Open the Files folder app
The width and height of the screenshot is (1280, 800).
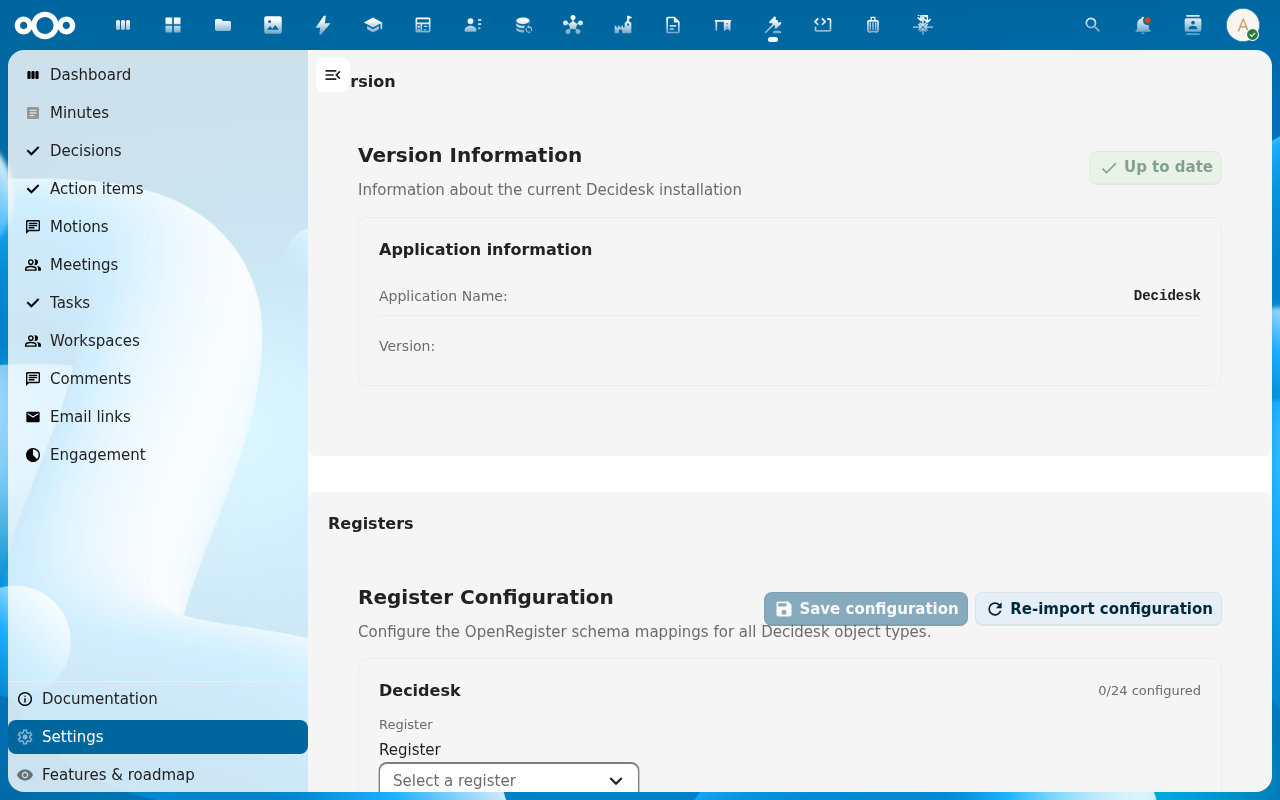coord(223,25)
